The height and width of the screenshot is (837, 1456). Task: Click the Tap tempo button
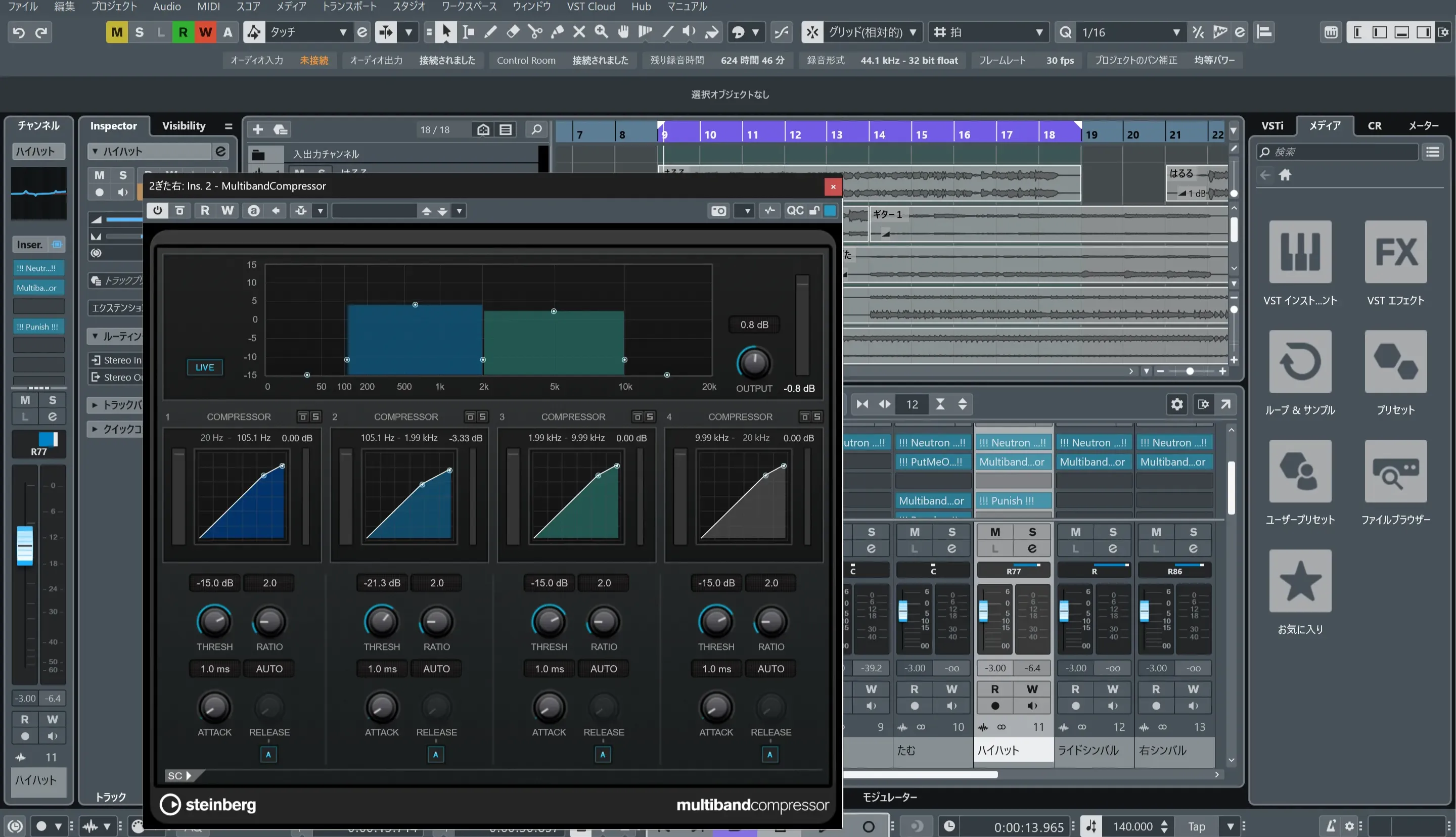[x=1196, y=827]
